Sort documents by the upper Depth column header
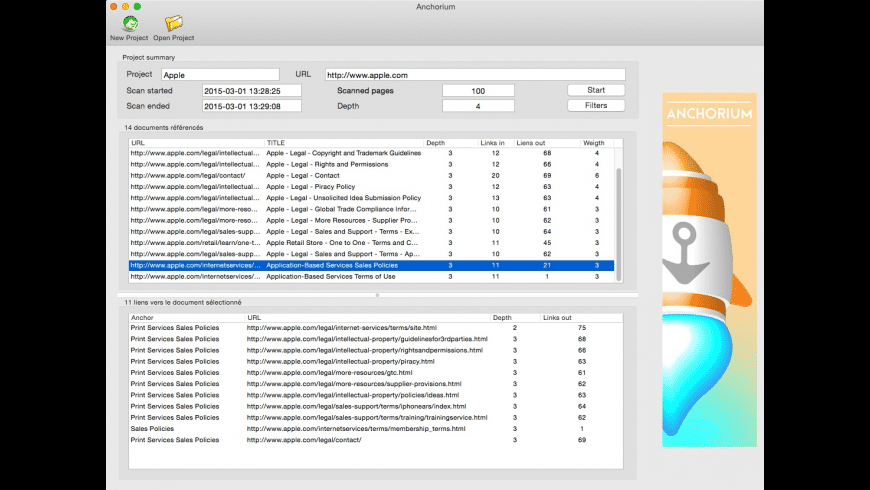 [x=450, y=143]
